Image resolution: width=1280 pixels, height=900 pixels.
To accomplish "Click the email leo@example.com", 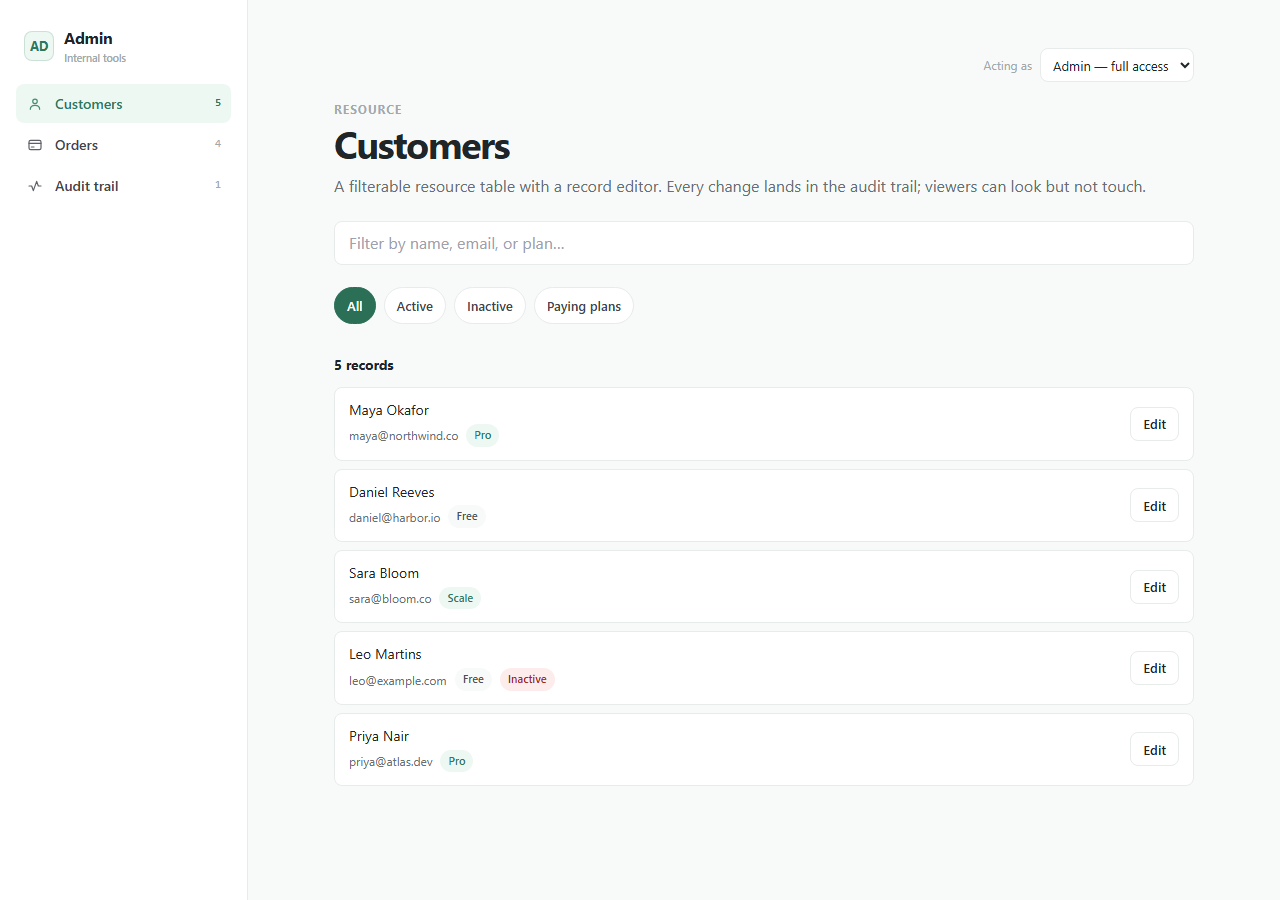I will 398,680.
